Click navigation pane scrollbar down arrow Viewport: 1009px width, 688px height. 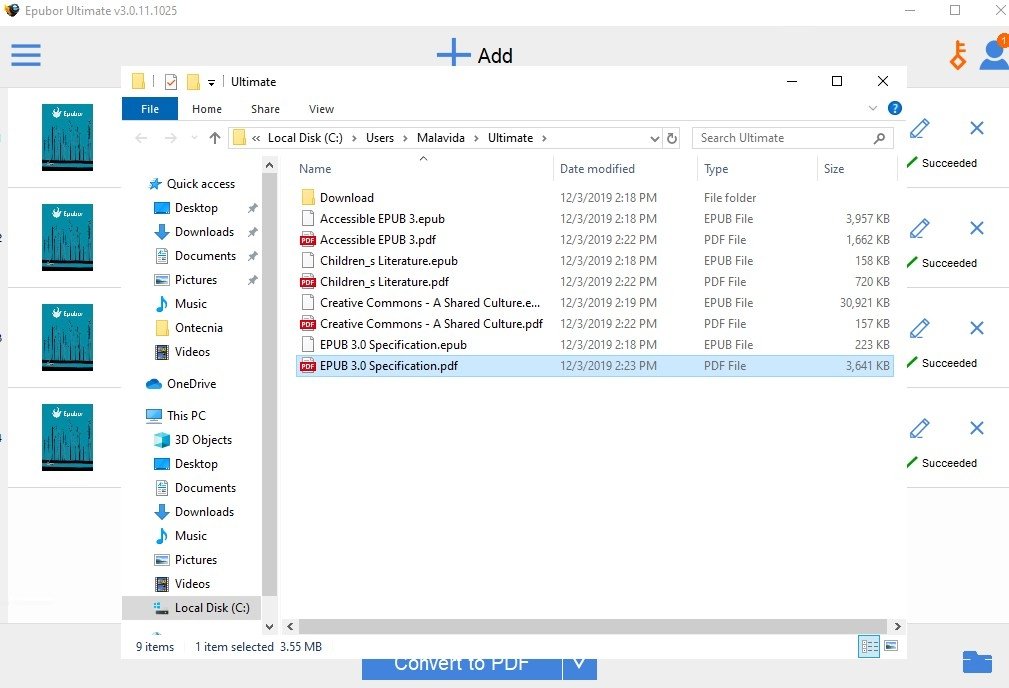tap(270, 626)
